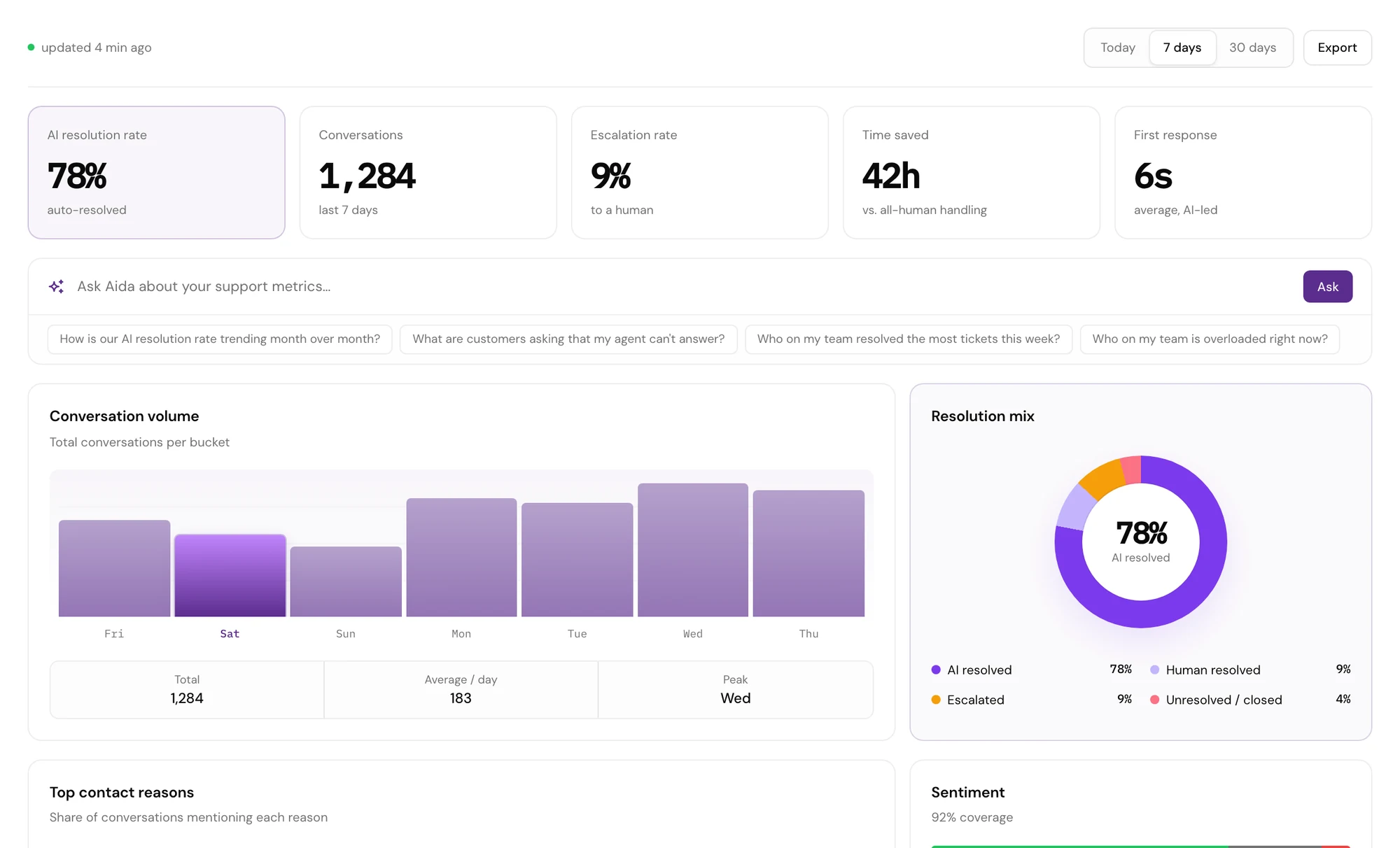Click the Total 1,284 summary cell
The image size is (1400, 848).
[x=187, y=690]
